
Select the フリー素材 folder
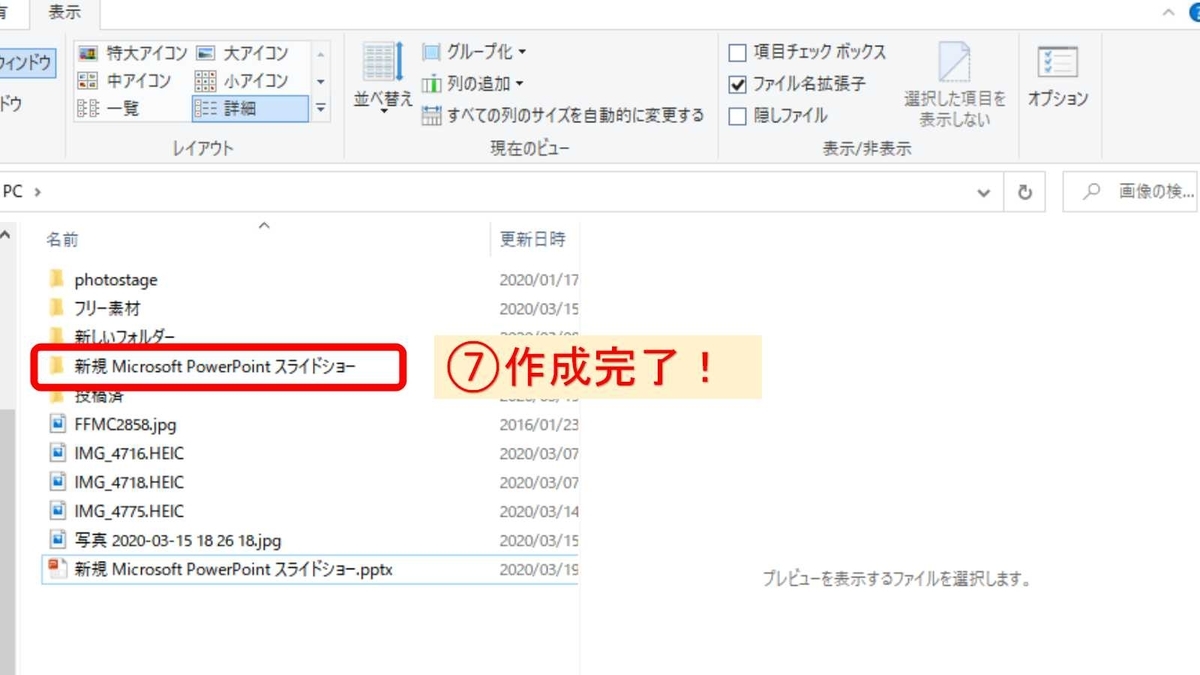[107, 309]
